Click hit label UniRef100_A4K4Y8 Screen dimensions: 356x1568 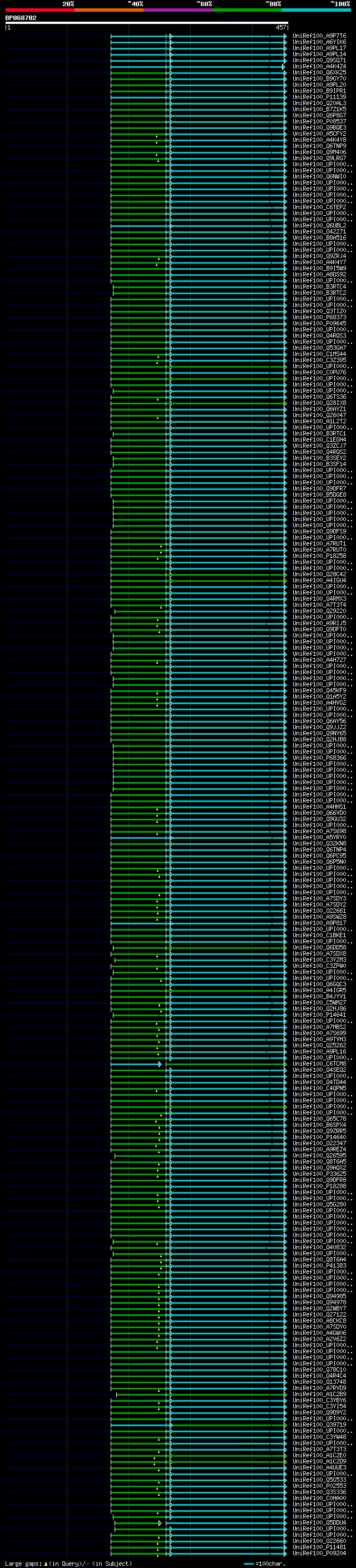pyautogui.click(x=319, y=140)
